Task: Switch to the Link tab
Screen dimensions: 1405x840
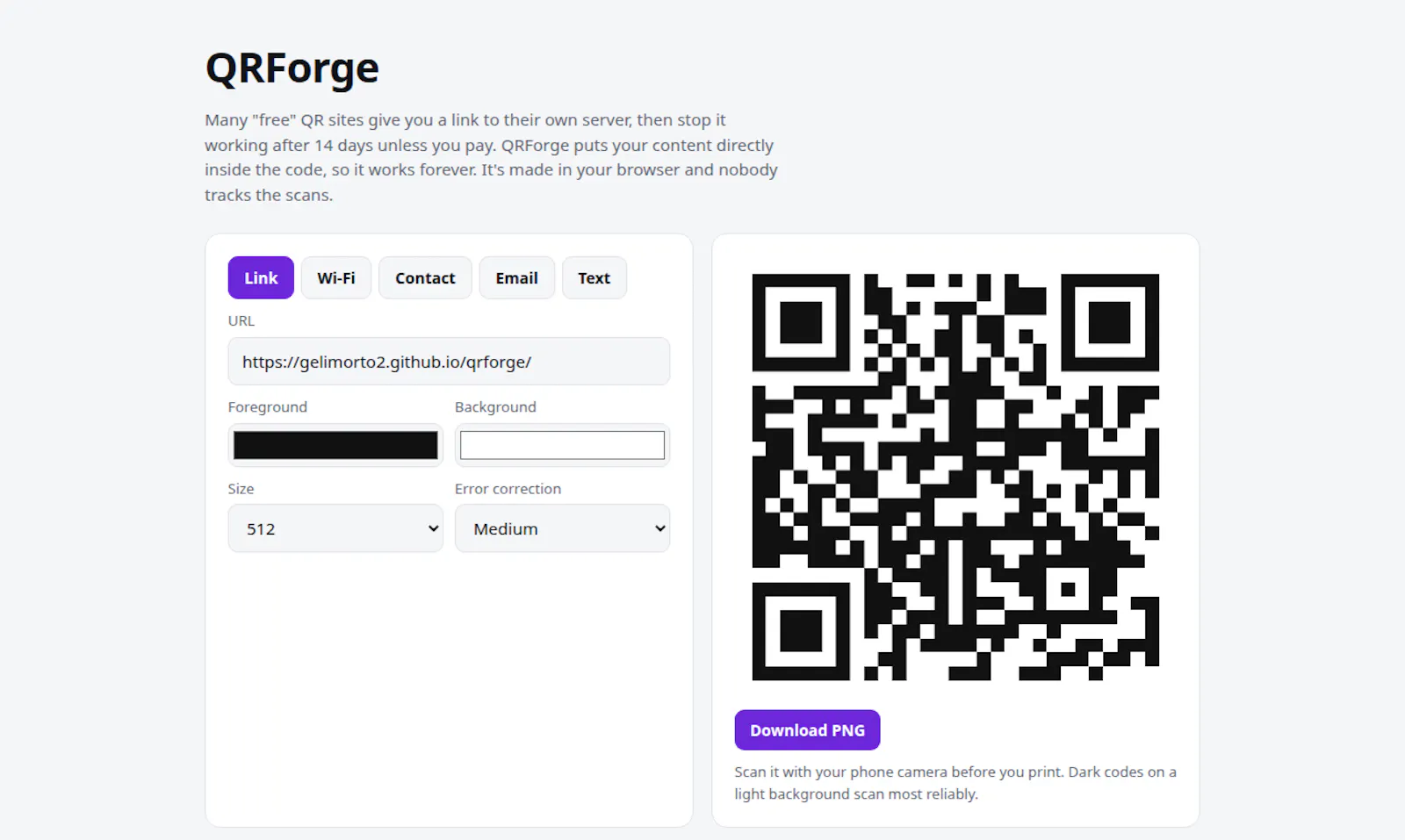Action: point(261,277)
